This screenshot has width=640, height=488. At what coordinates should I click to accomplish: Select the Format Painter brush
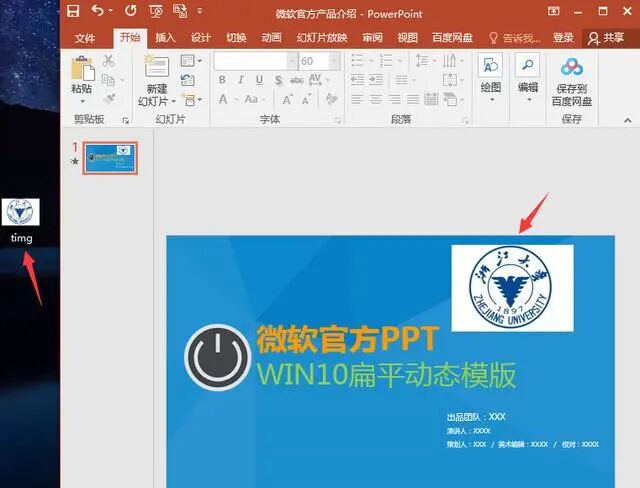coord(109,99)
